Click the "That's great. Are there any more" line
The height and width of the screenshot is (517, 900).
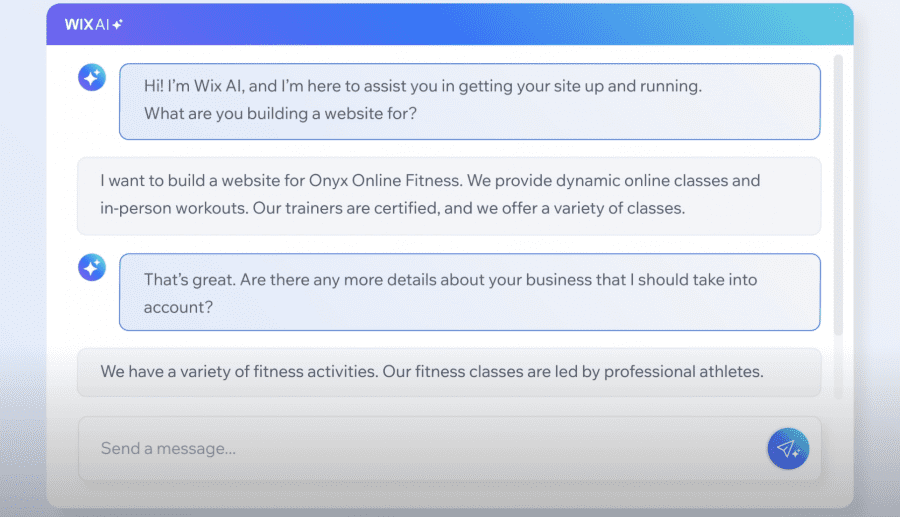451,280
